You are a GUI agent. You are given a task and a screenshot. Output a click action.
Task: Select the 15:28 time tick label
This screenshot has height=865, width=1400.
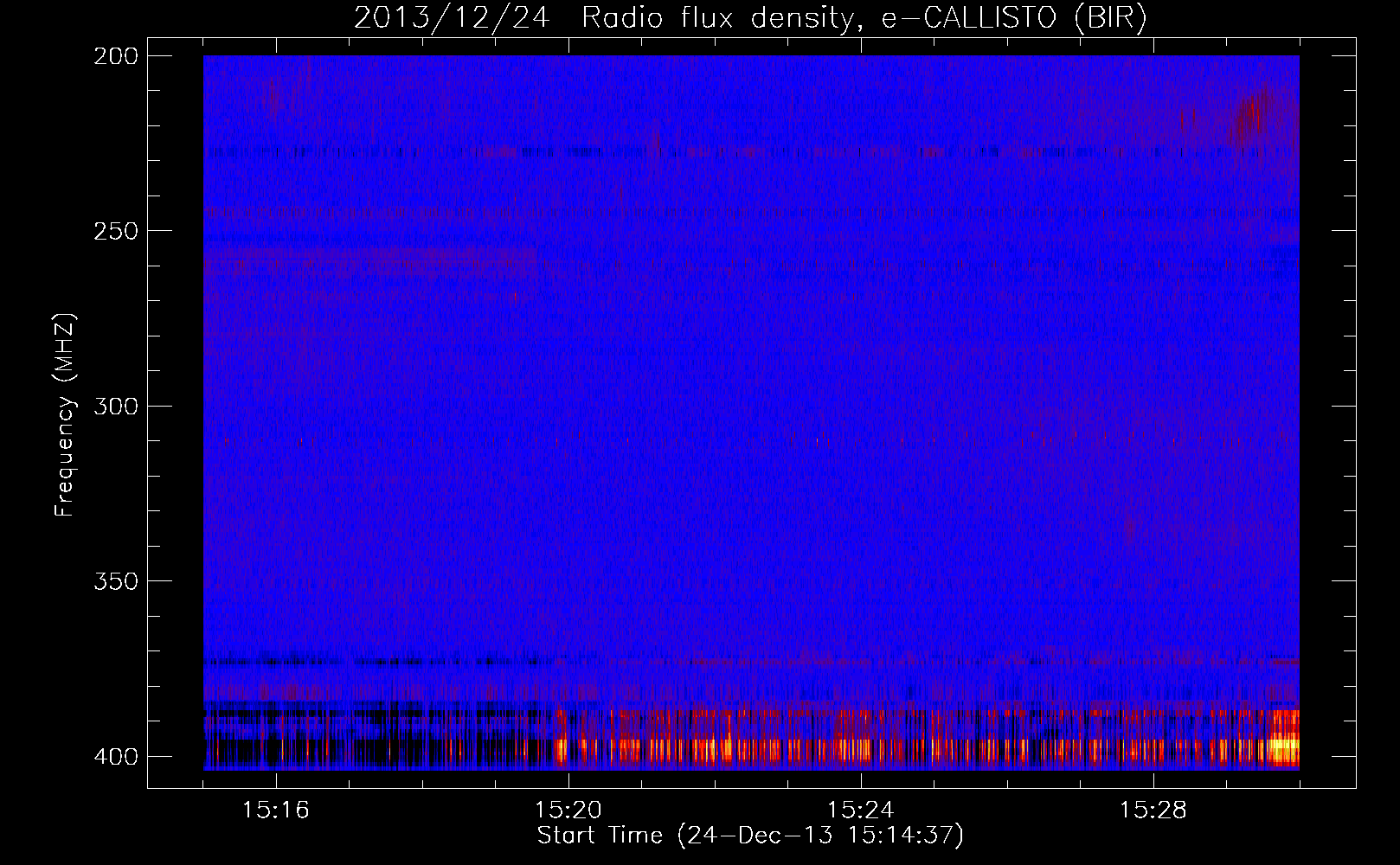click(1153, 811)
